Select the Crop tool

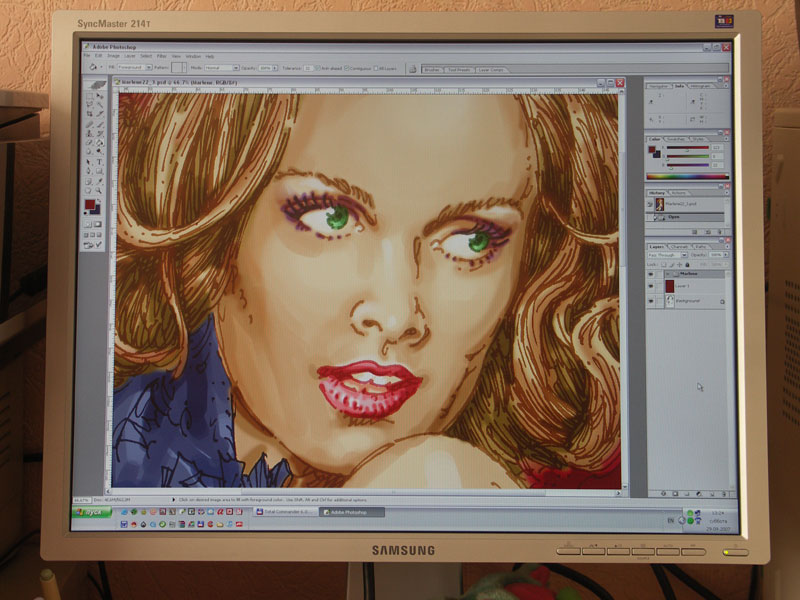(x=90, y=114)
